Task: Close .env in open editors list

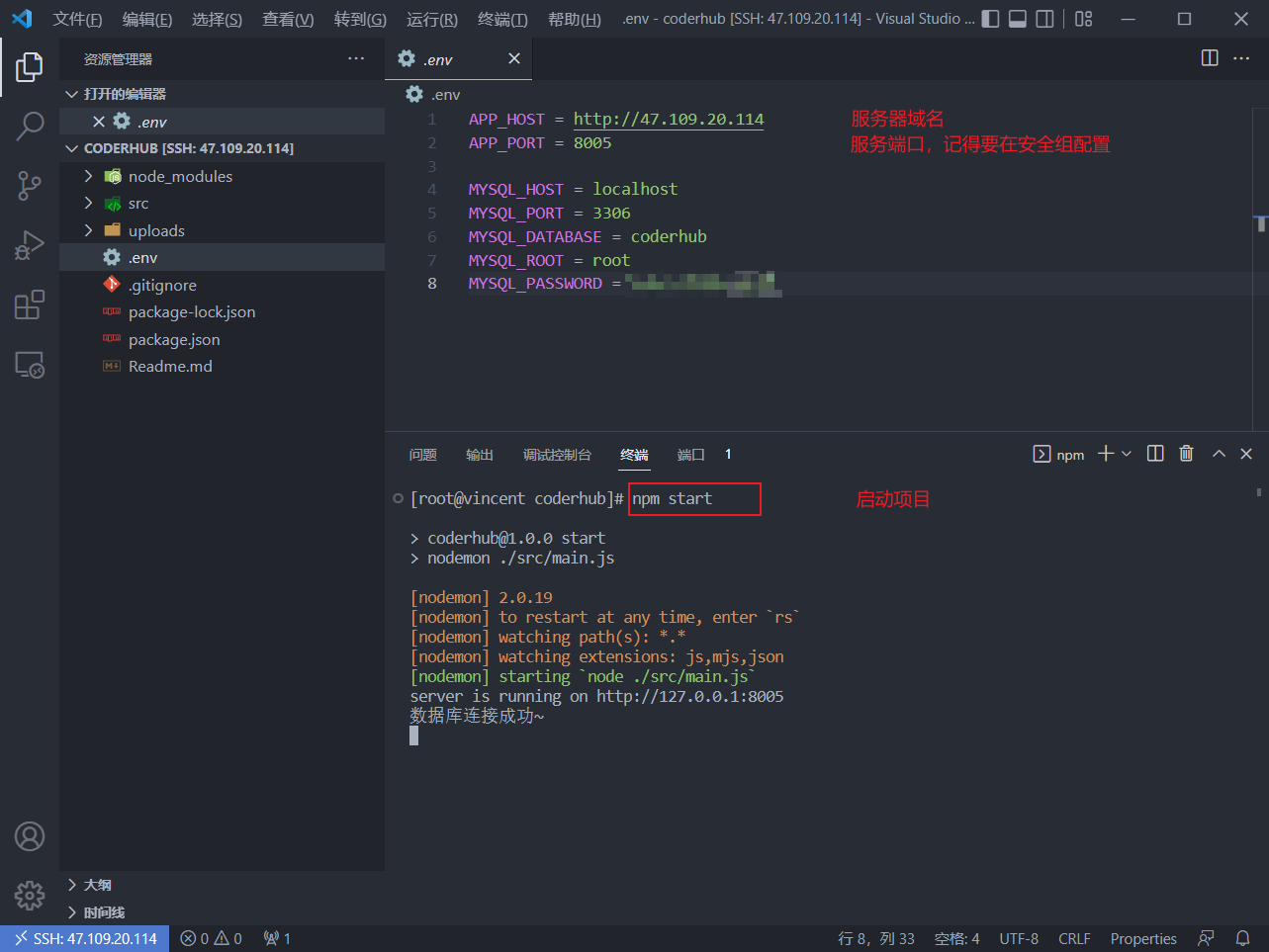Action: 99,122
